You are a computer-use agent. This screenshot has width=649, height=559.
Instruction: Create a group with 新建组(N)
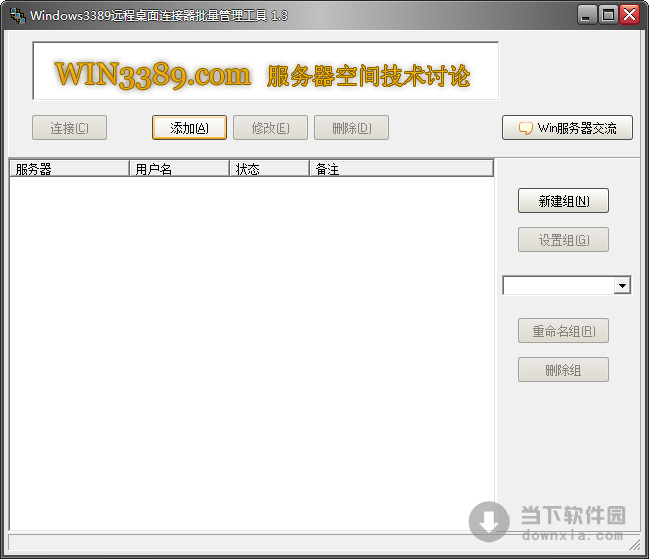(563, 201)
